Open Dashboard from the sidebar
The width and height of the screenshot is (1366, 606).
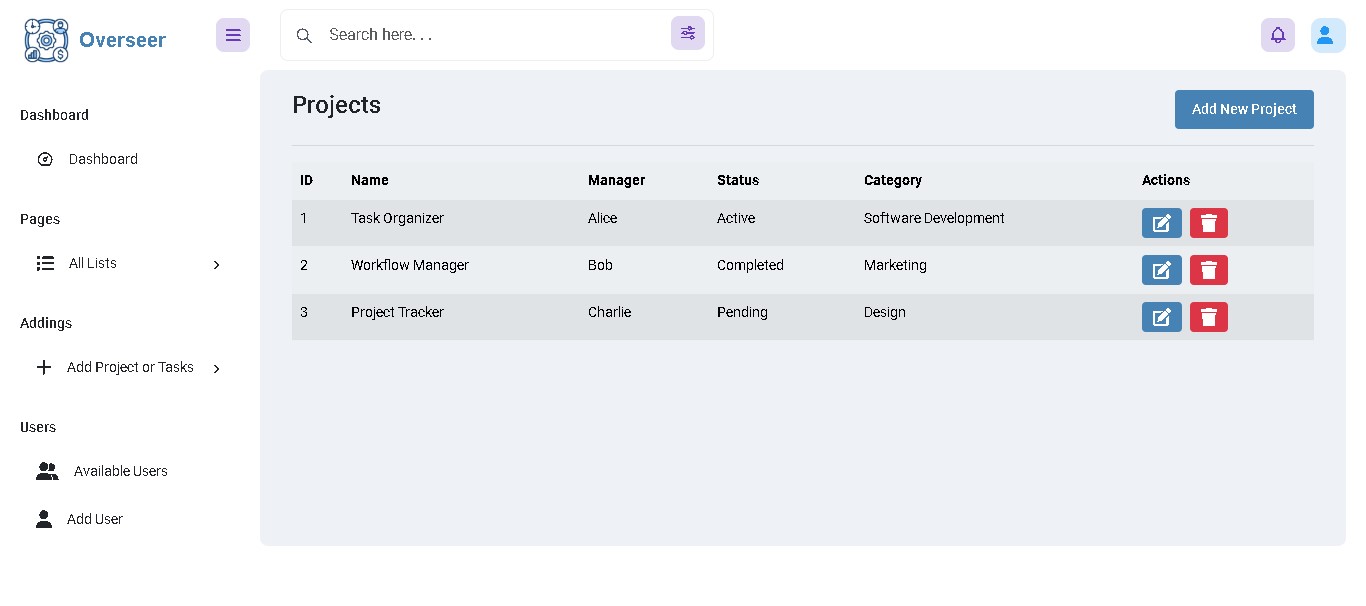(x=103, y=159)
